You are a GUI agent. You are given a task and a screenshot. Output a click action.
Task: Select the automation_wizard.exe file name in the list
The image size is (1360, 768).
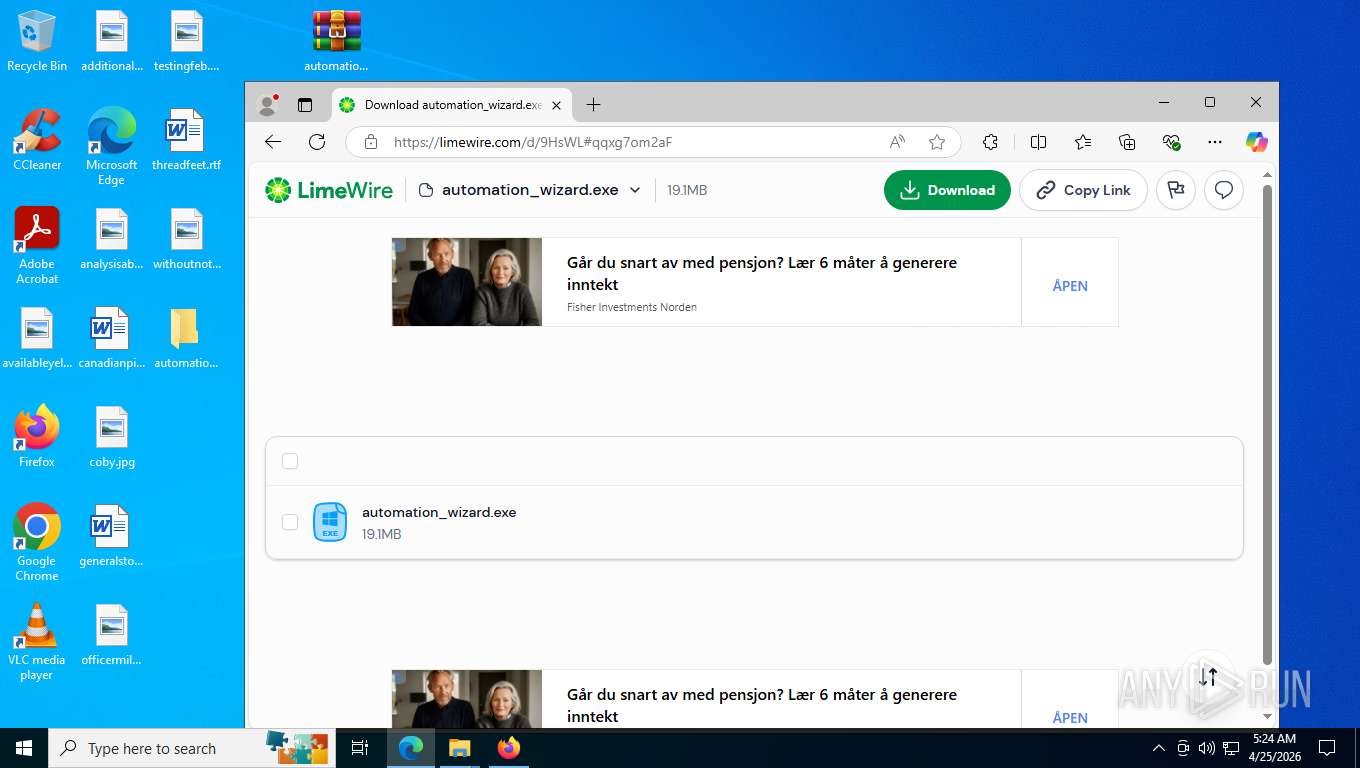(439, 512)
